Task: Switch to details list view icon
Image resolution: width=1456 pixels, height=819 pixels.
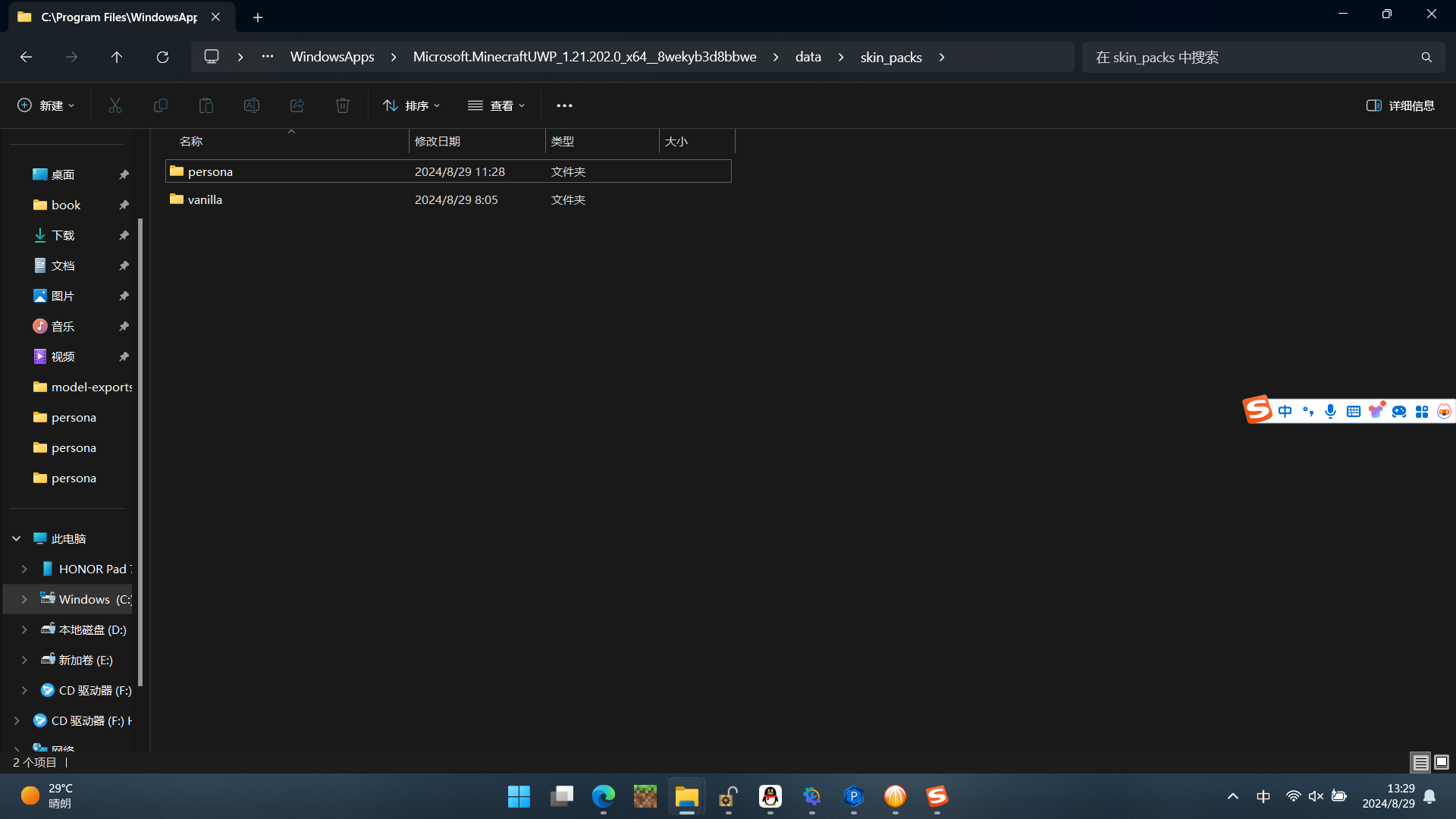Action: click(x=1420, y=762)
